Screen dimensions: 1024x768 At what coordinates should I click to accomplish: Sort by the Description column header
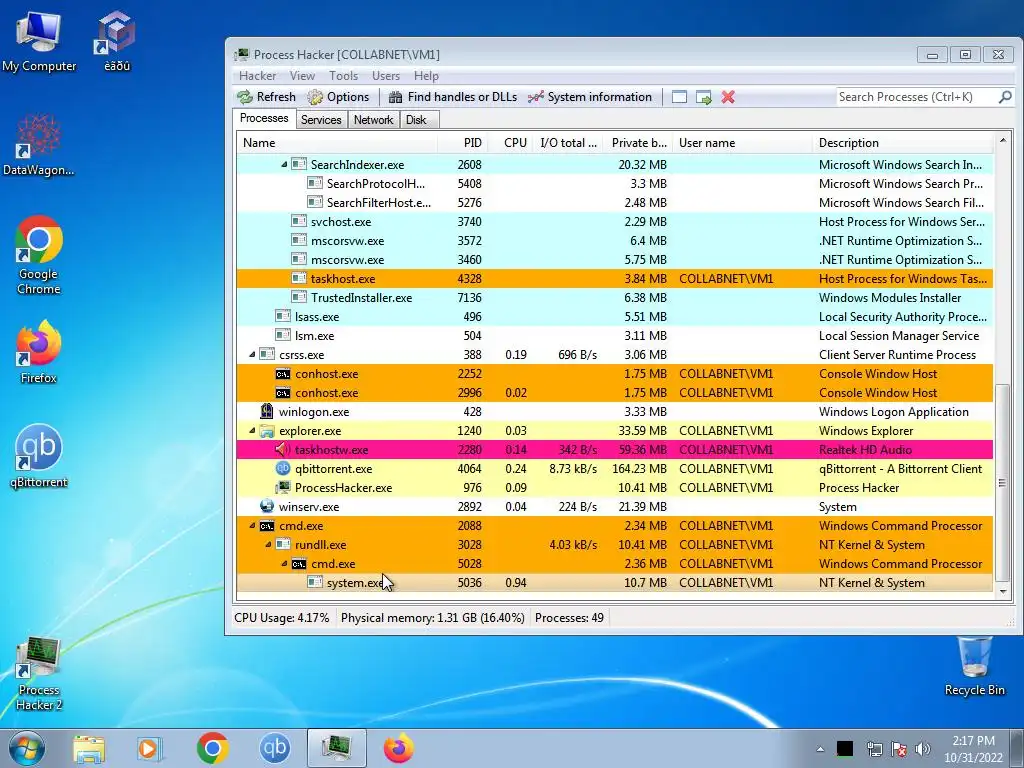(x=904, y=142)
